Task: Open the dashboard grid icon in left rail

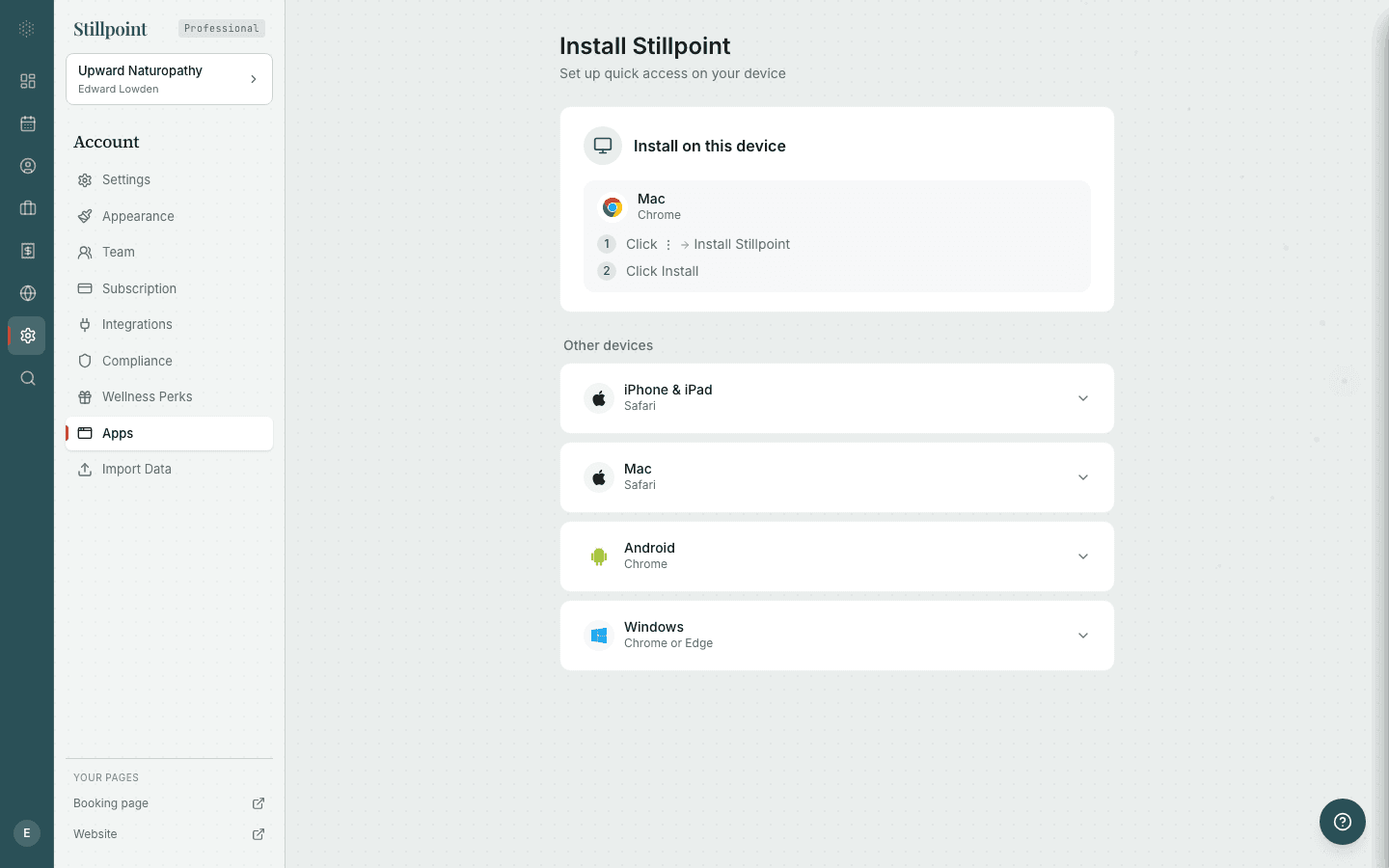Action: [x=27, y=81]
